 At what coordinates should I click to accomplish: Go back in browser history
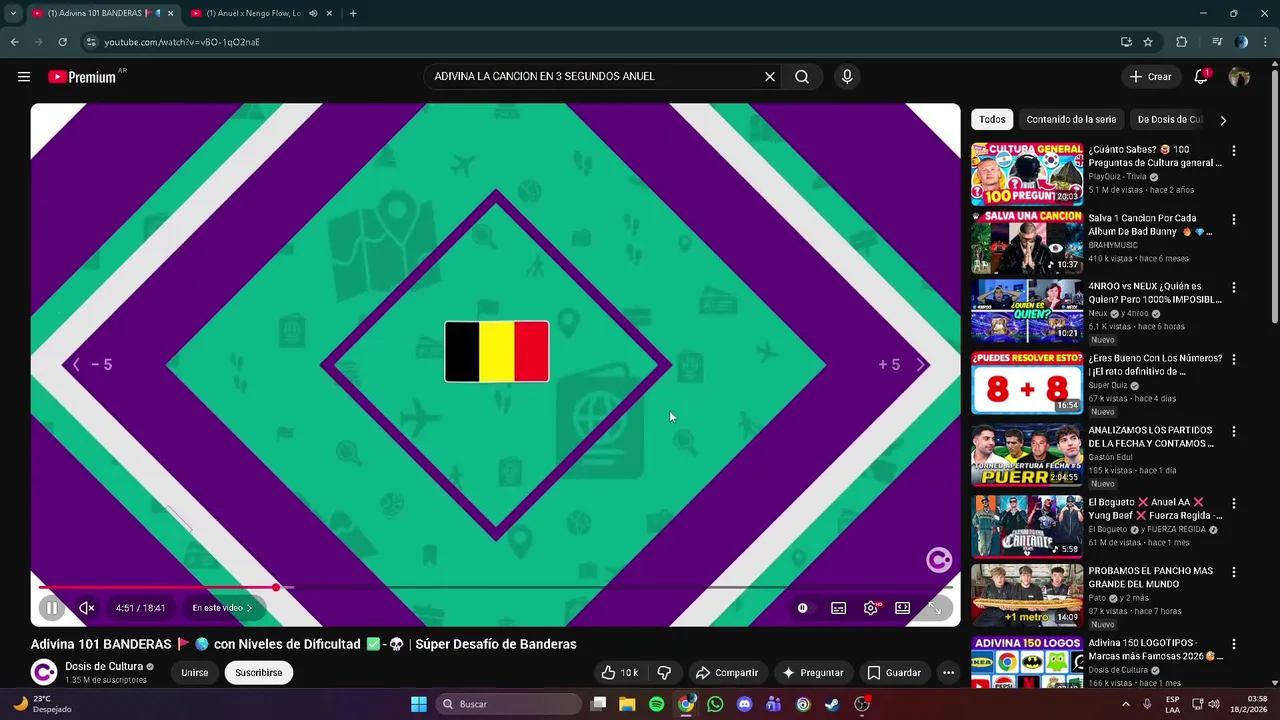[14, 42]
